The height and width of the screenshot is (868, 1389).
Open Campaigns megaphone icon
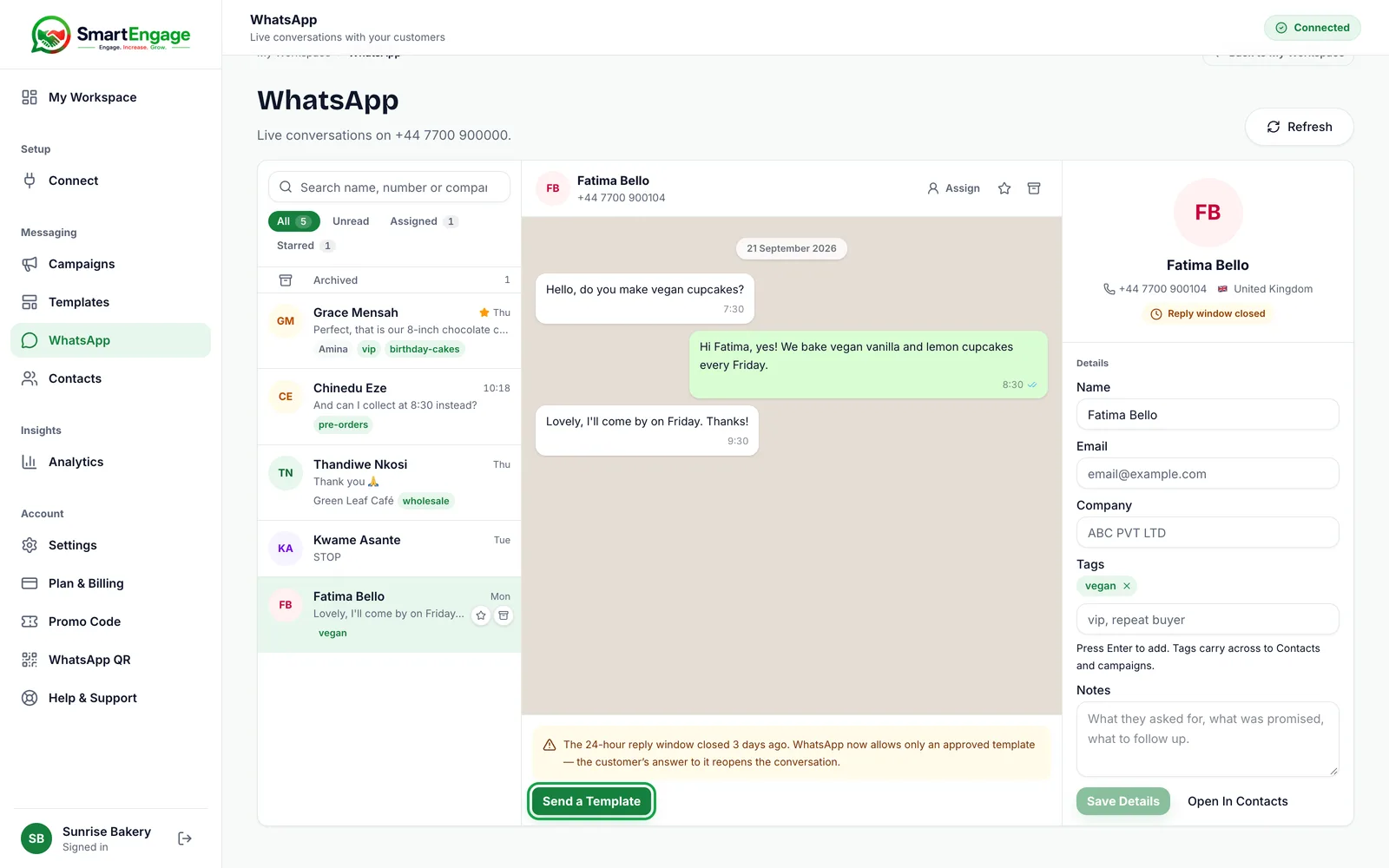pos(30,264)
